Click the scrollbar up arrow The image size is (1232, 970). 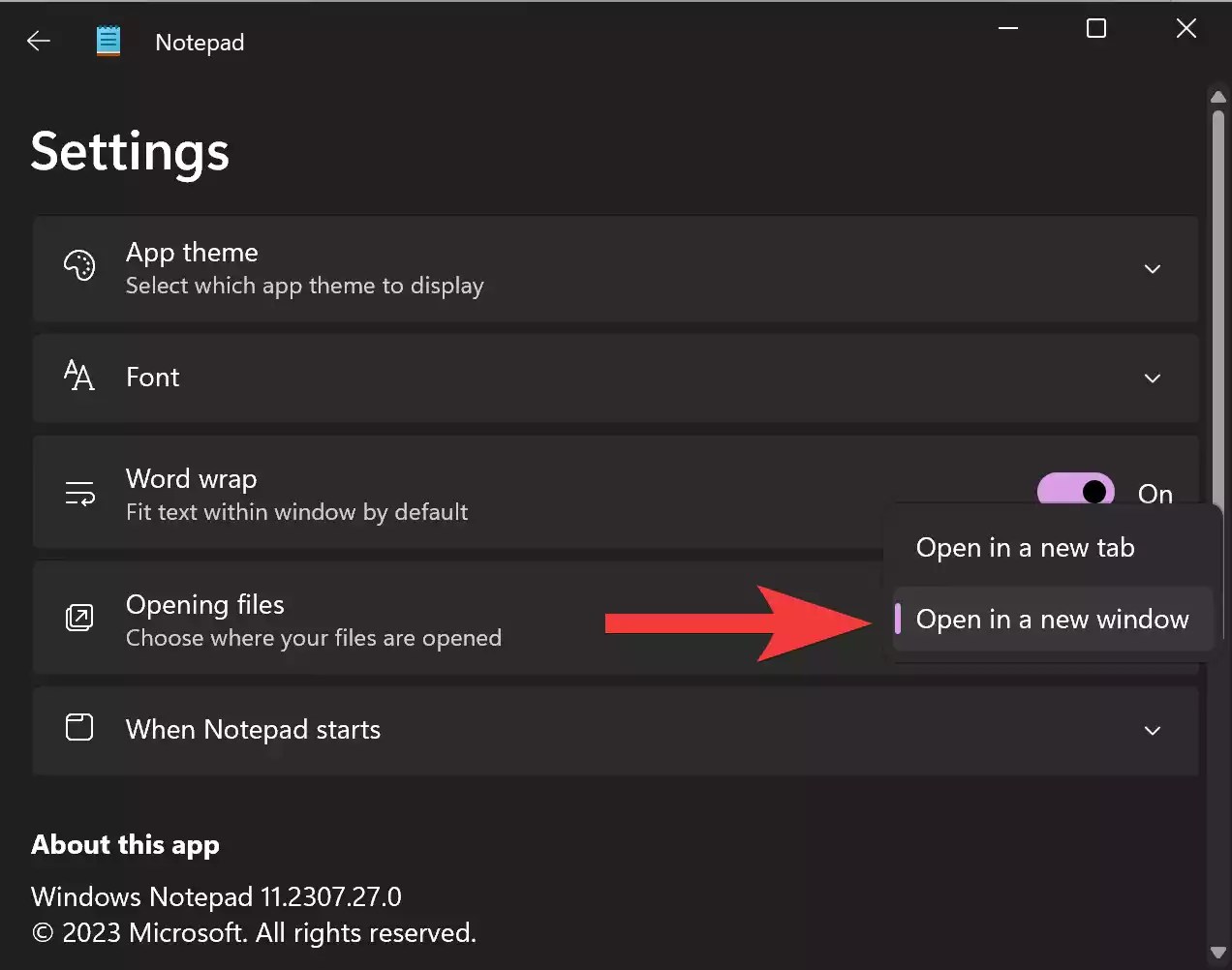coord(1217,97)
